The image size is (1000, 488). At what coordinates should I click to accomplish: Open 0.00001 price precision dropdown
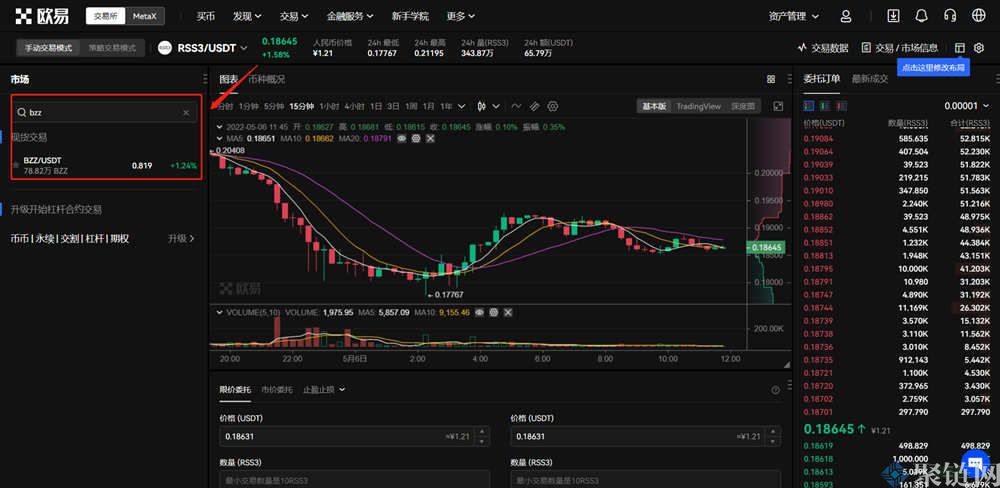pyautogui.click(x=967, y=106)
